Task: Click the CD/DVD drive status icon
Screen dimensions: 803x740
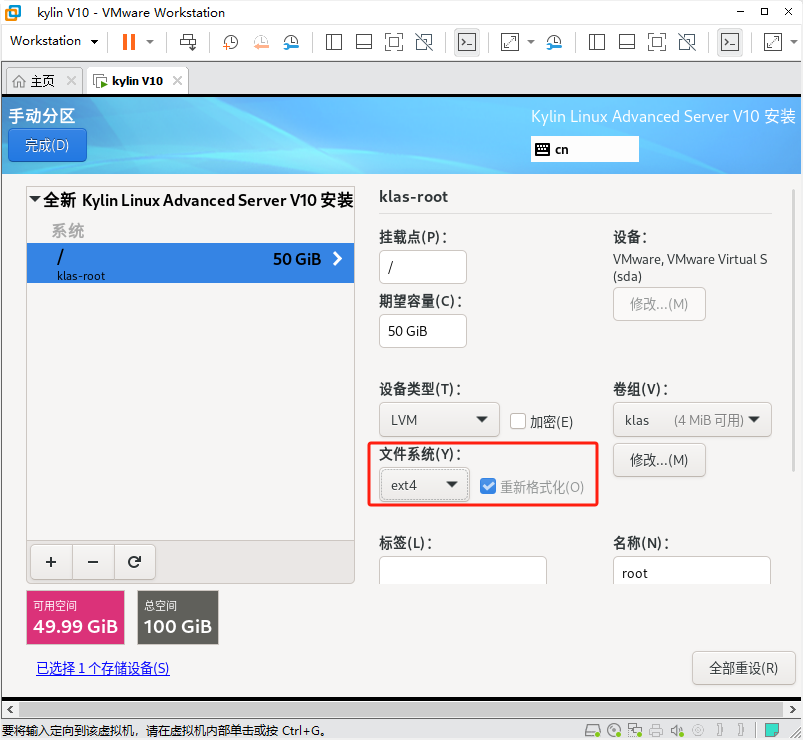Action: coord(614,730)
